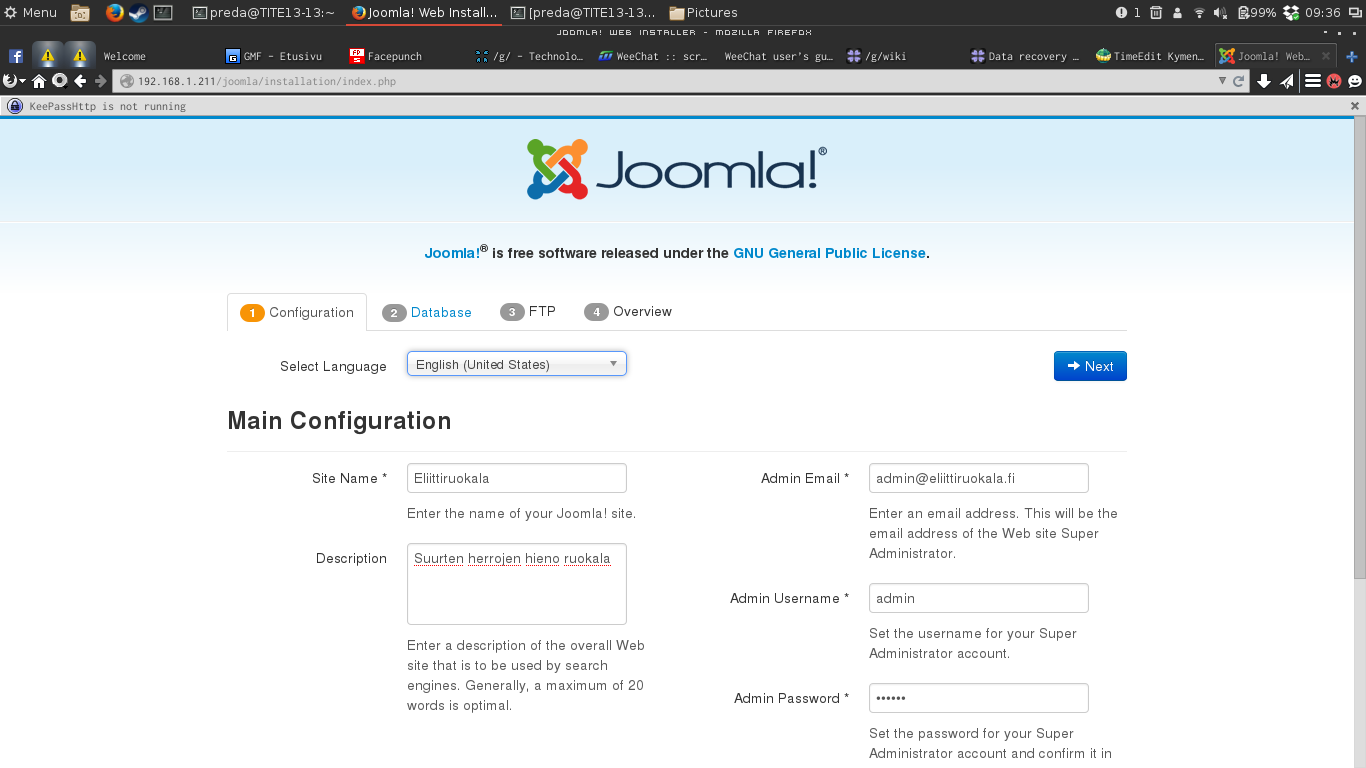Switch to preda@TITE13-13:~ terminal window
This screenshot has width=1366, height=768.
[264, 13]
